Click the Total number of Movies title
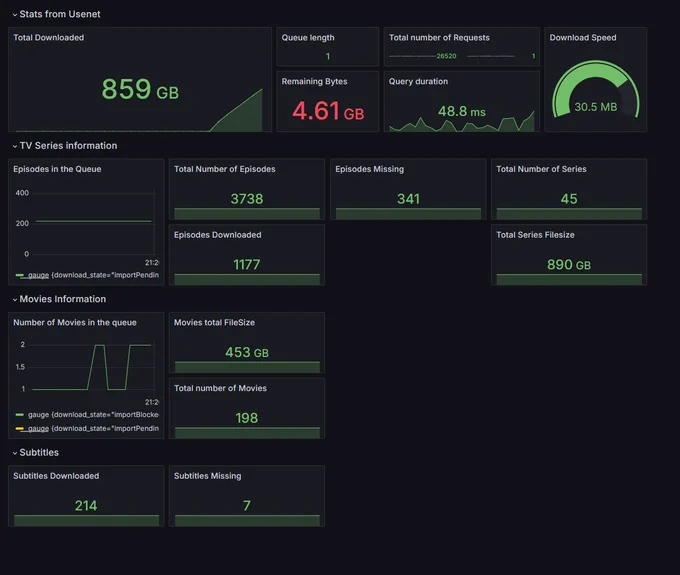The image size is (680, 575). pos(220,389)
